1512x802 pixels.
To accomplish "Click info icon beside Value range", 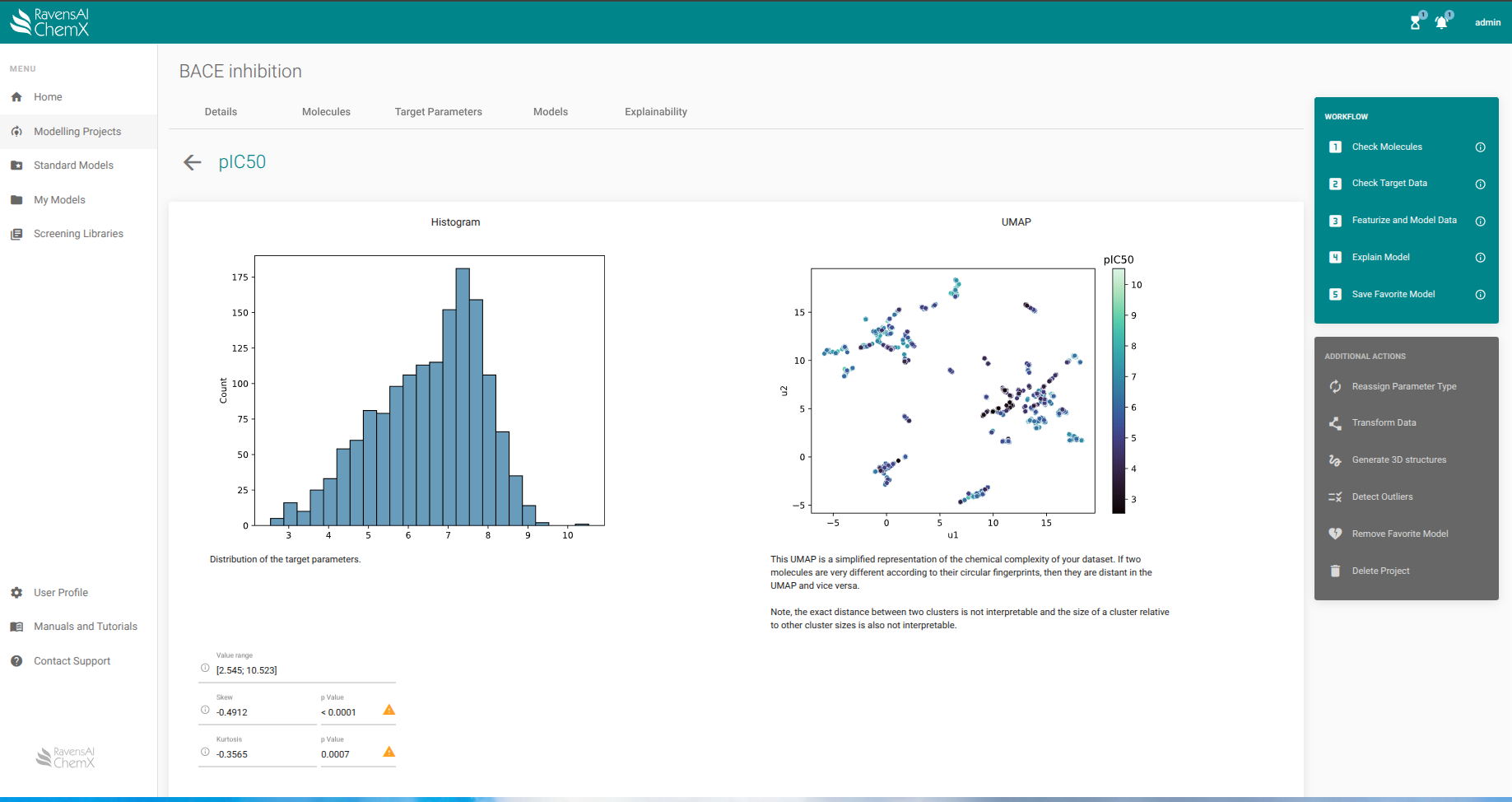I will point(205,668).
